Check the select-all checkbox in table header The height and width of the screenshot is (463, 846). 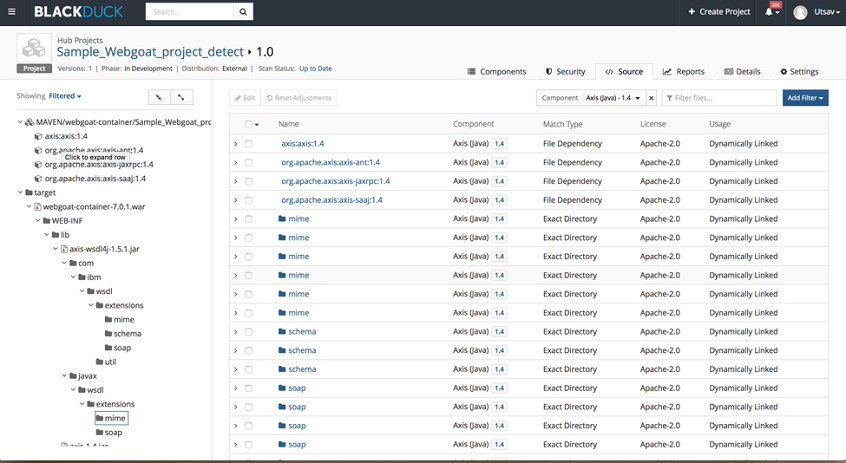[x=248, y=124]
